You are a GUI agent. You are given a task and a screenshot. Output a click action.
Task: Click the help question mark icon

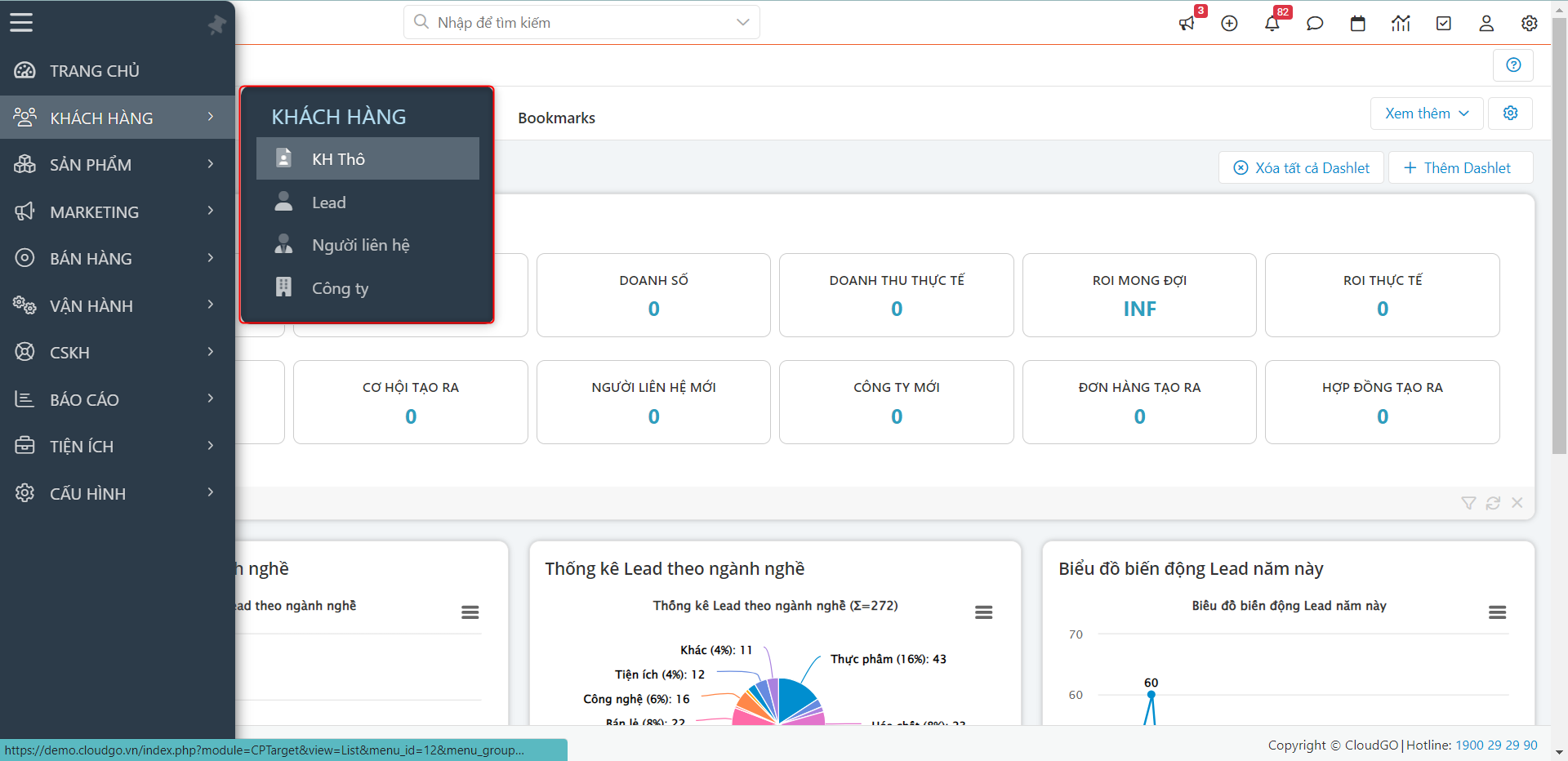(x=1513, y=65)
